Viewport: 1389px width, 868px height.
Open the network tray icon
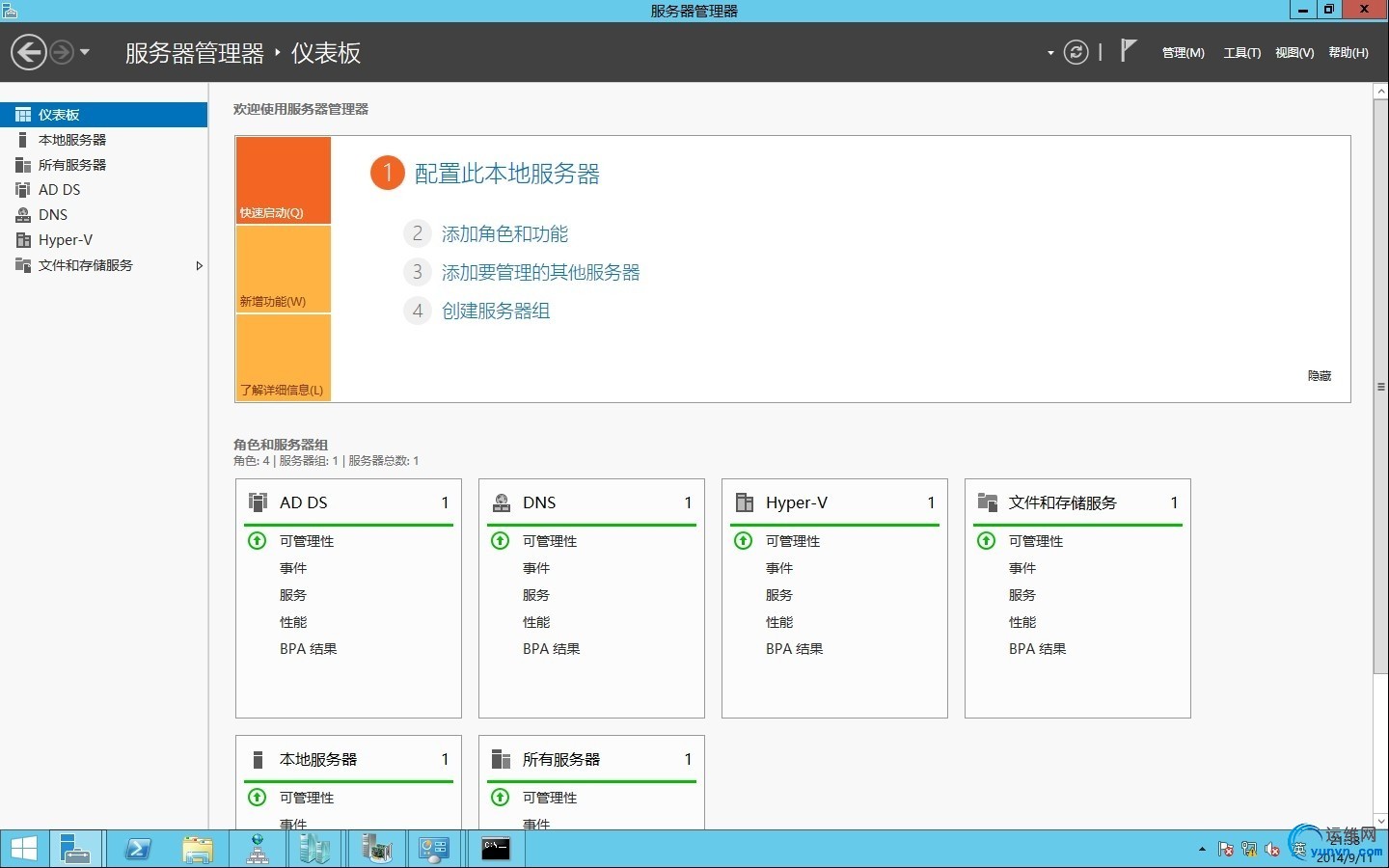[x=1249, y=850]
